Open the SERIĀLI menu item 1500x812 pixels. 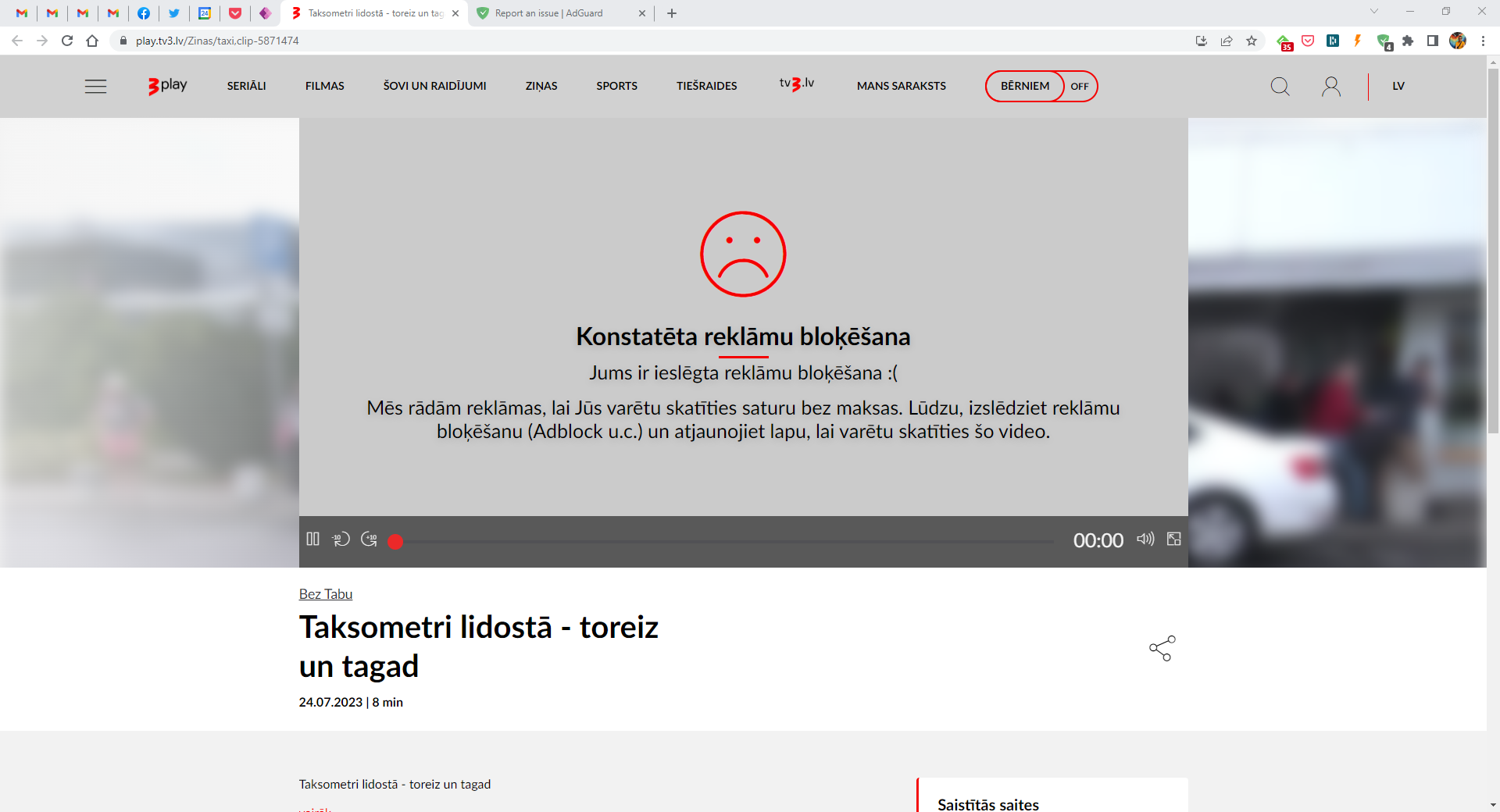click(x=246, y=86)
